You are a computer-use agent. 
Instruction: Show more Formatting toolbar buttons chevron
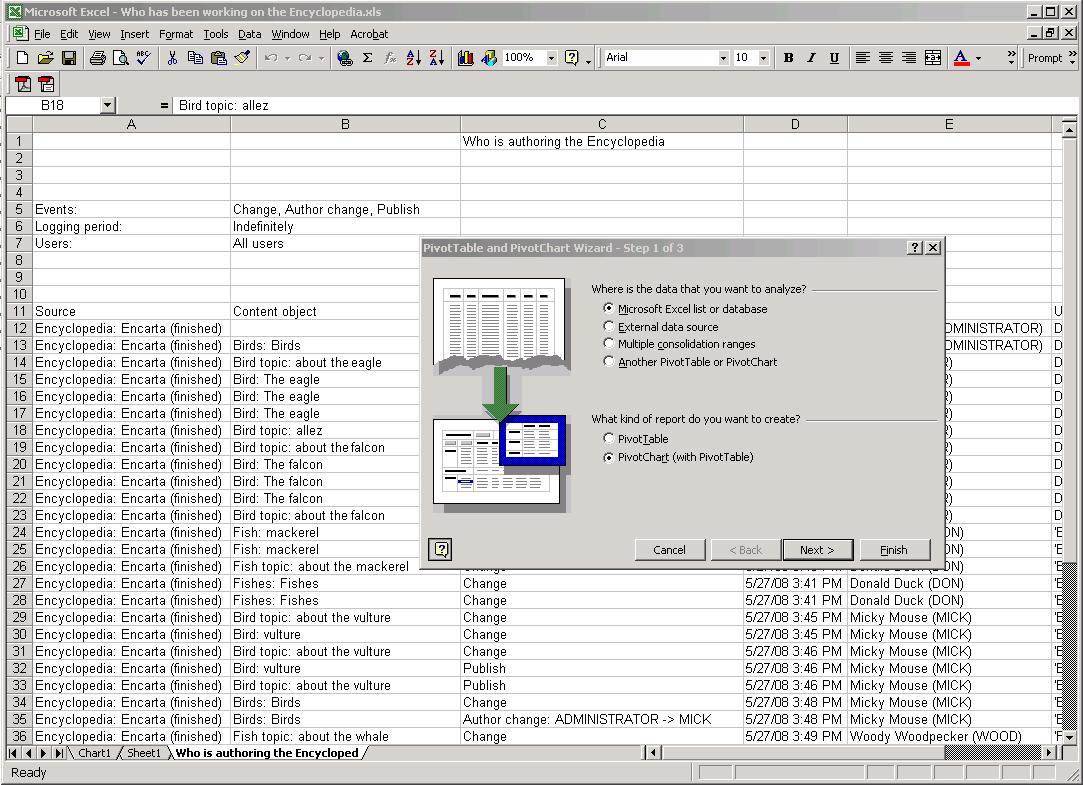pos(1011,58)
